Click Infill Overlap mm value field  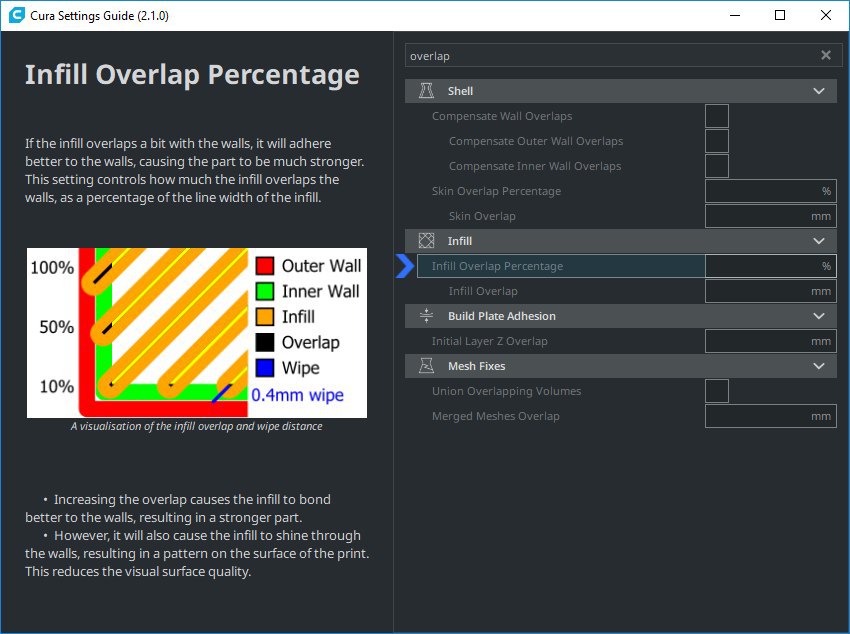click(x=771, y=291)
